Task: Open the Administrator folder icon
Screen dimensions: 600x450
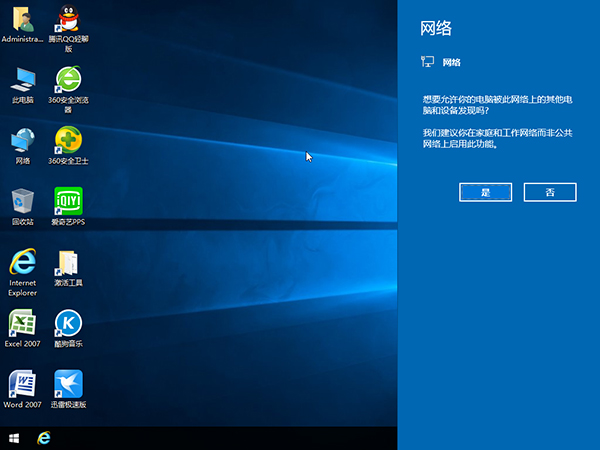Action: 22,19
